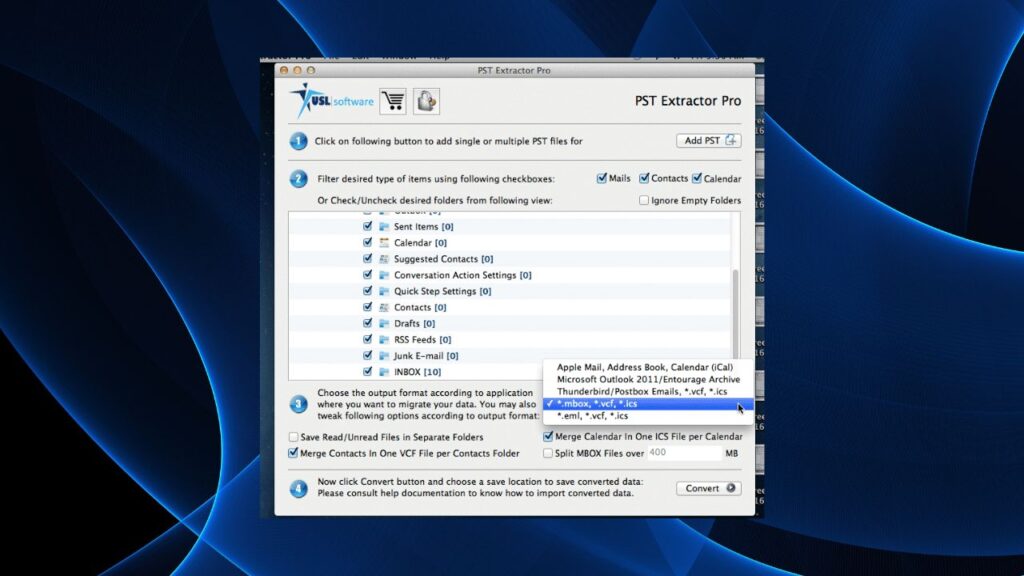
Task: Click the Suggested Contacts folder icon
Action: (384, 259)
